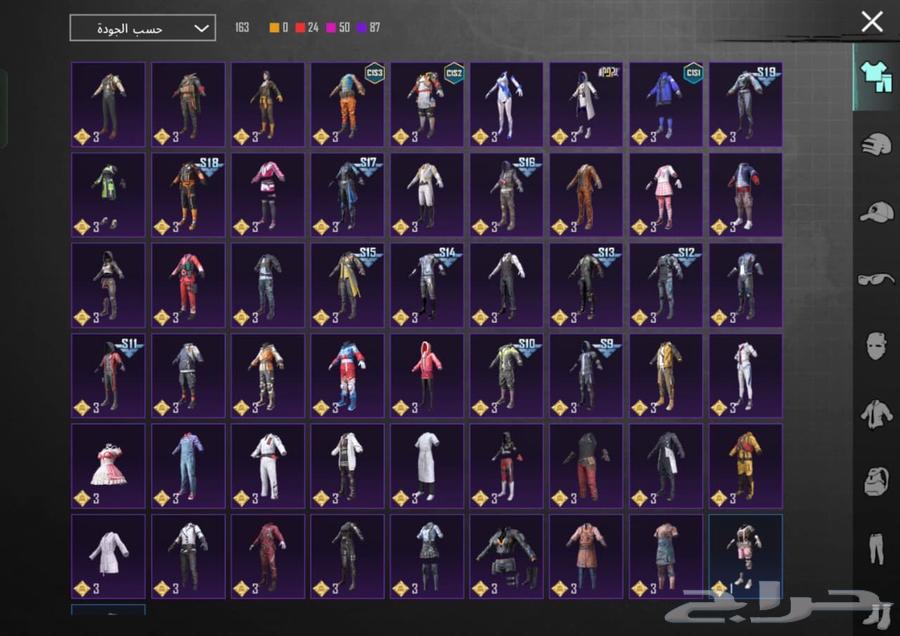This screenshot has width=900, height=636.
Task: Open the helmet skins category
Action: tap(876, 145)
